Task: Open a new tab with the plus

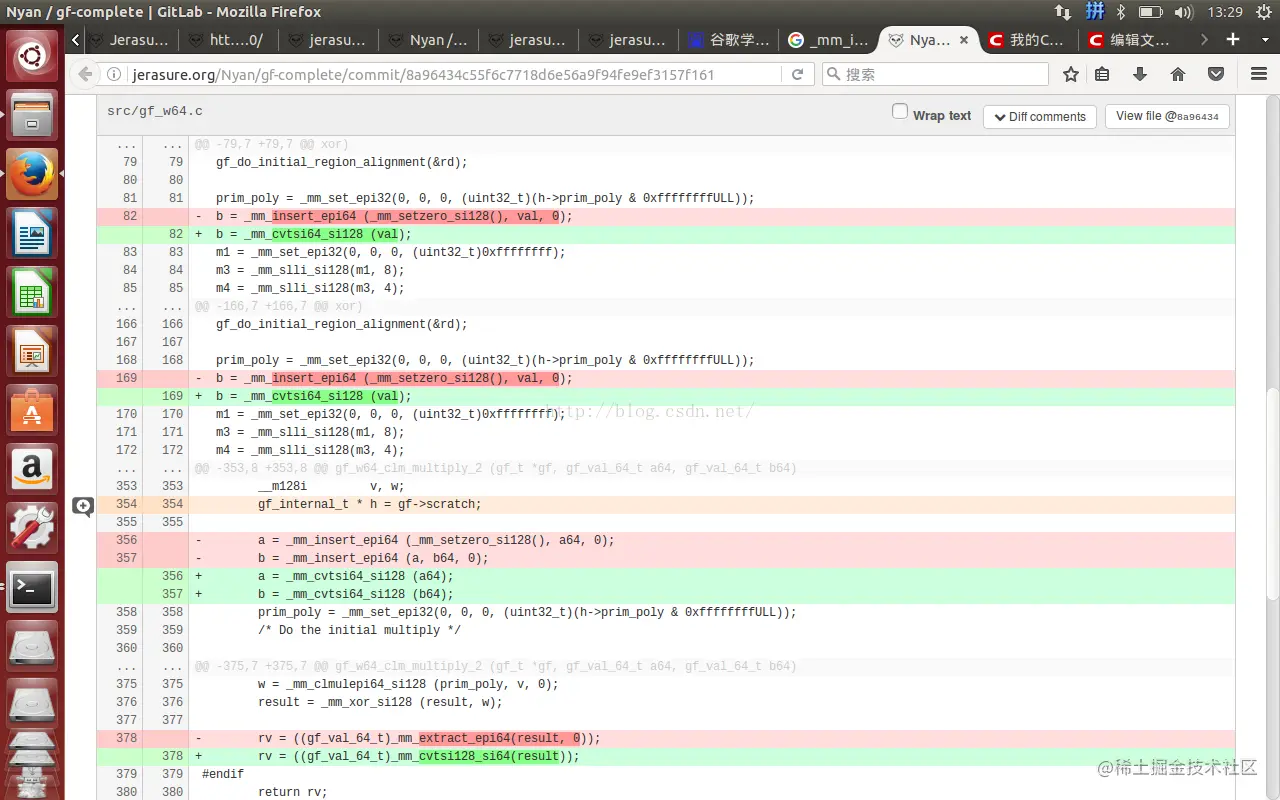Action: (x=1233, y=40)
